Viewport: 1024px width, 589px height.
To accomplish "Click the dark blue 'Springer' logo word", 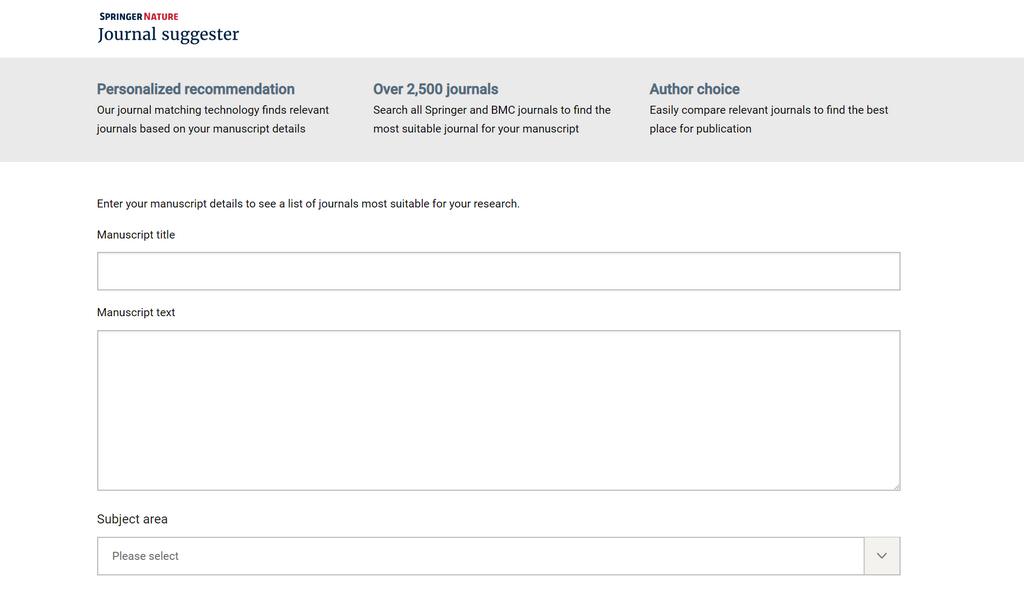I will 121,16.
